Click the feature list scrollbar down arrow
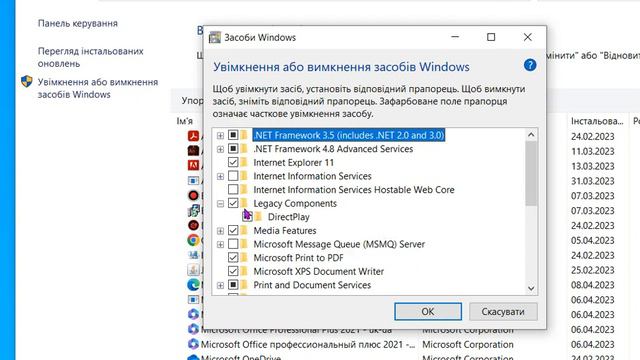The height and width of the screenshot is (360, 640). [531, 288]
